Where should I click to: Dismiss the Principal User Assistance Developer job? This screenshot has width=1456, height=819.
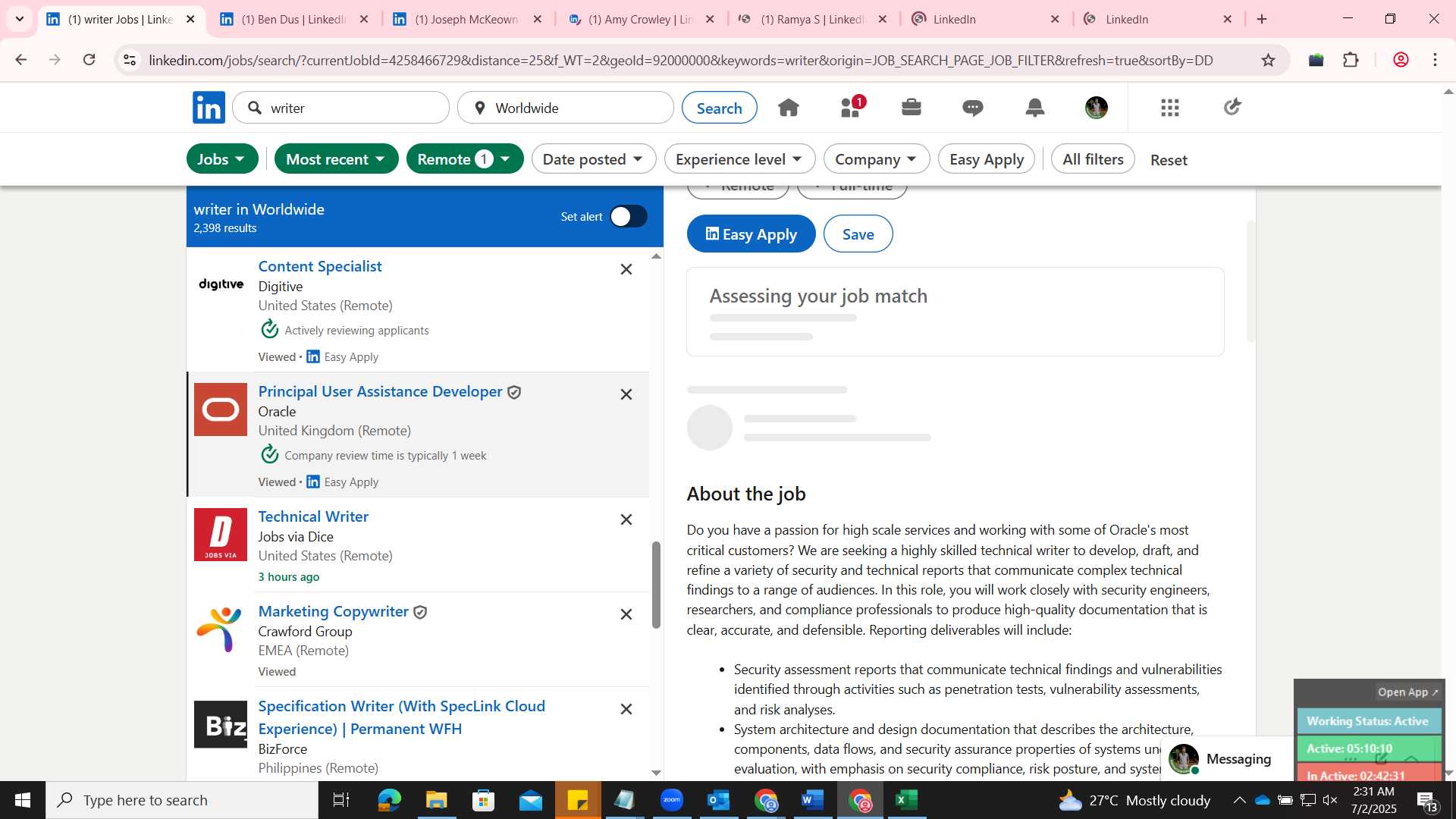coord(626,394)
